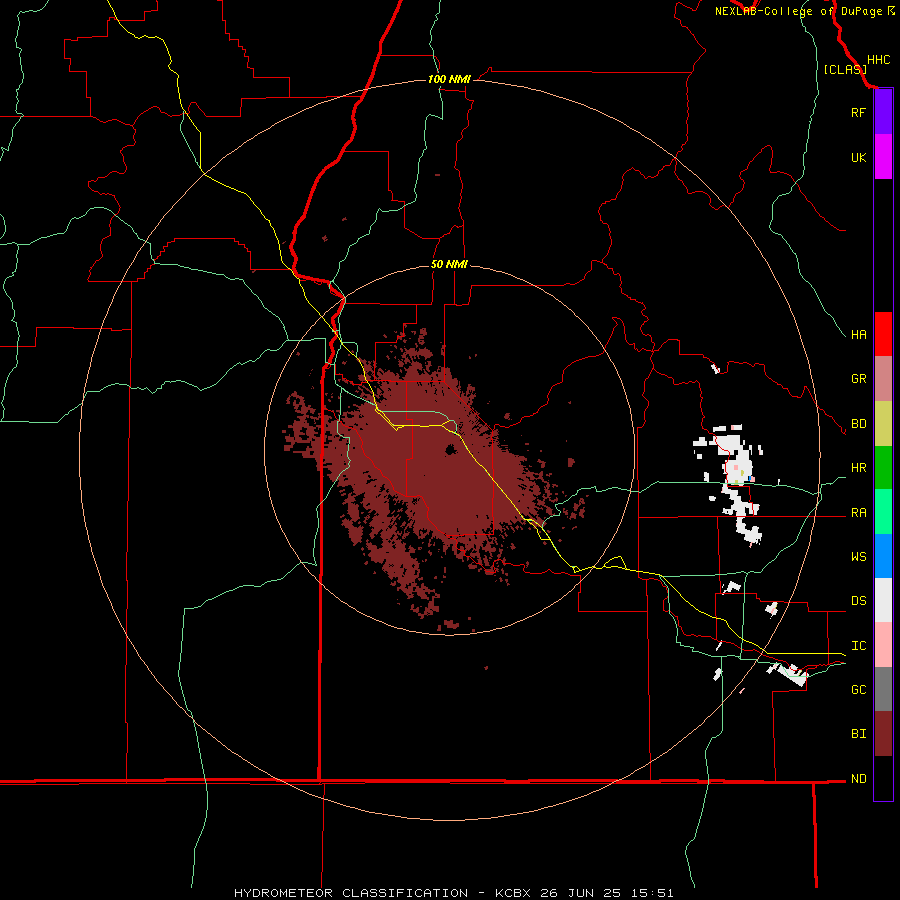Select the GR legend color block

[883, 379]
